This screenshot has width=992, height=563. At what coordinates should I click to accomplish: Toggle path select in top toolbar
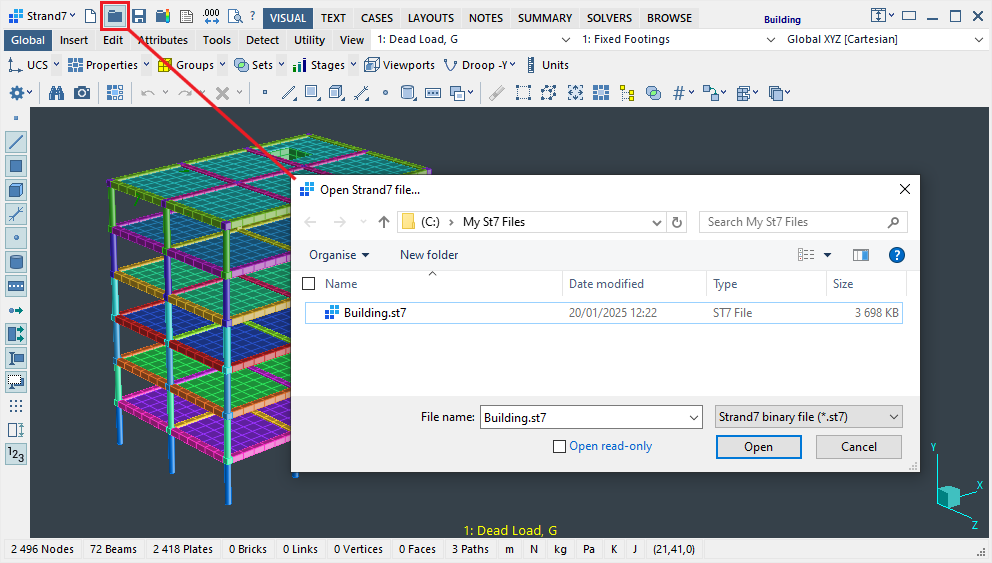pyautogui.click(x=433, y=93)
